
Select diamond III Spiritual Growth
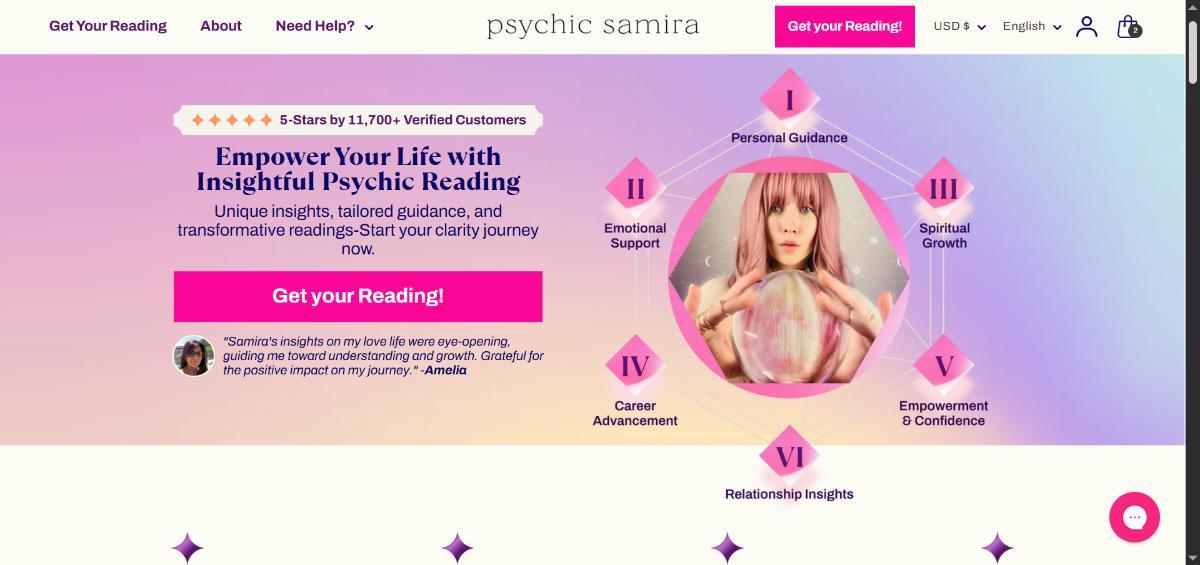click(943, 189)
